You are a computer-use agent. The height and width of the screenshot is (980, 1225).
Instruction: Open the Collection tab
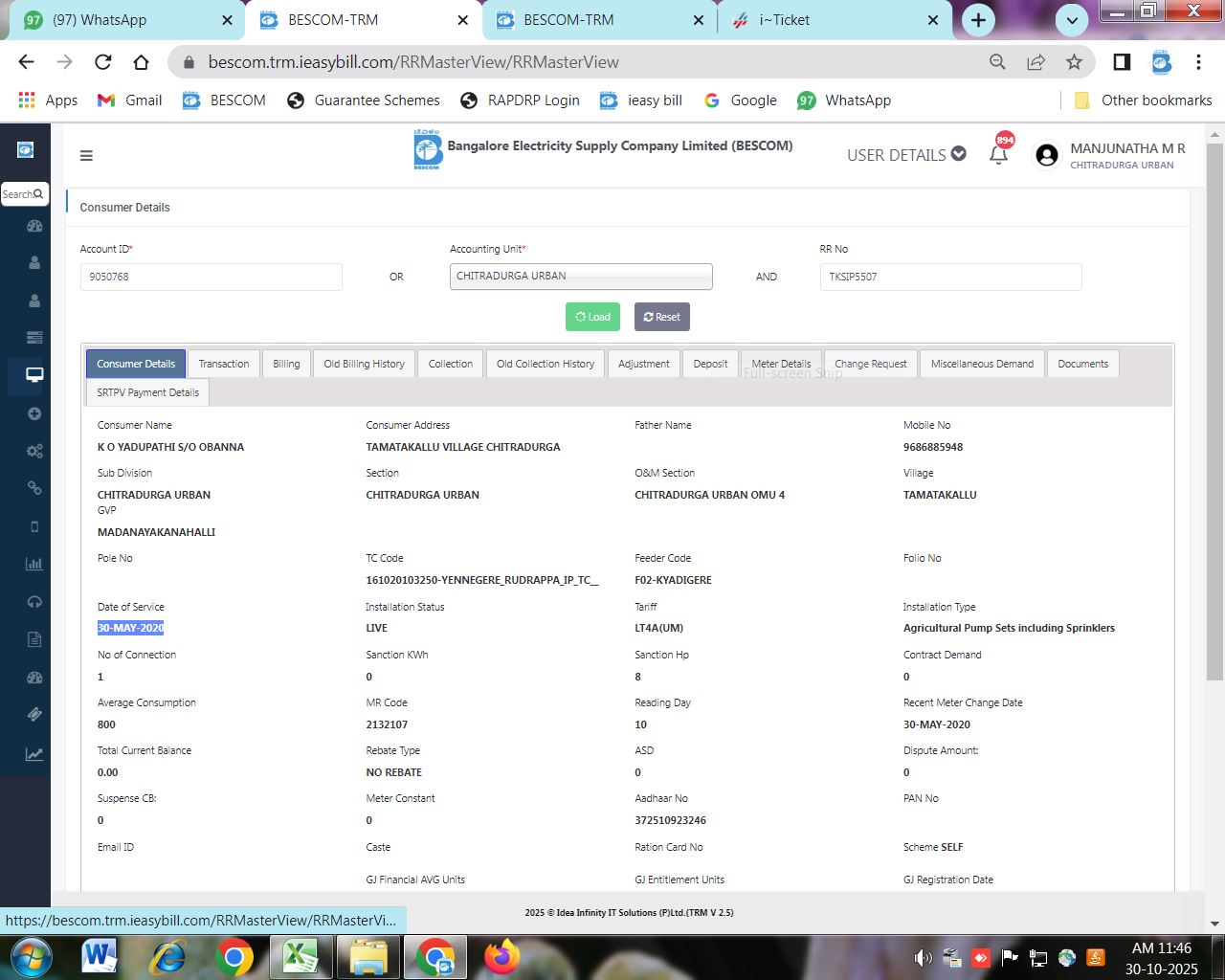pyautogui.click(x=451, y=364)
